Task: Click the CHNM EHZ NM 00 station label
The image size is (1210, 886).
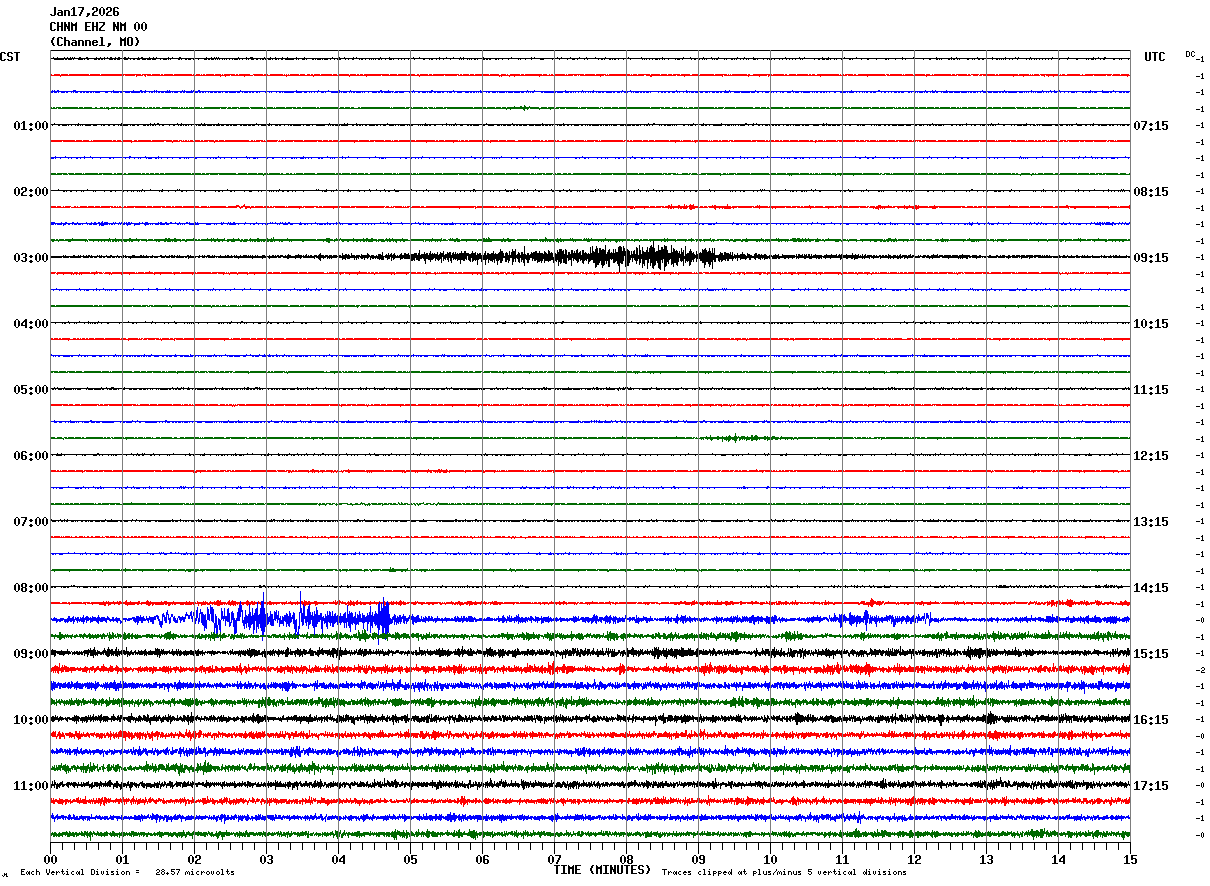Action: 98,27
